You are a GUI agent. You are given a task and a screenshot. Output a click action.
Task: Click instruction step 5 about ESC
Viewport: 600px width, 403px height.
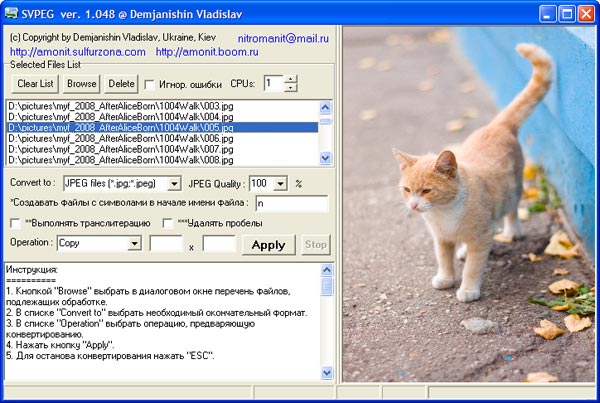[x=110, y=356]
